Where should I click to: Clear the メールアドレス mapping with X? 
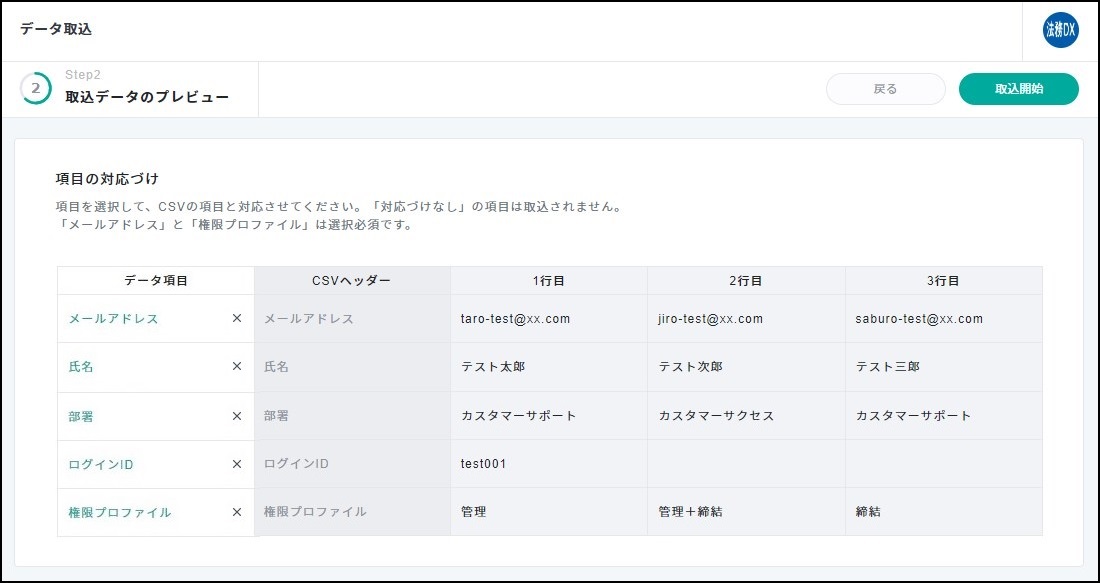(x=237, y=319)
